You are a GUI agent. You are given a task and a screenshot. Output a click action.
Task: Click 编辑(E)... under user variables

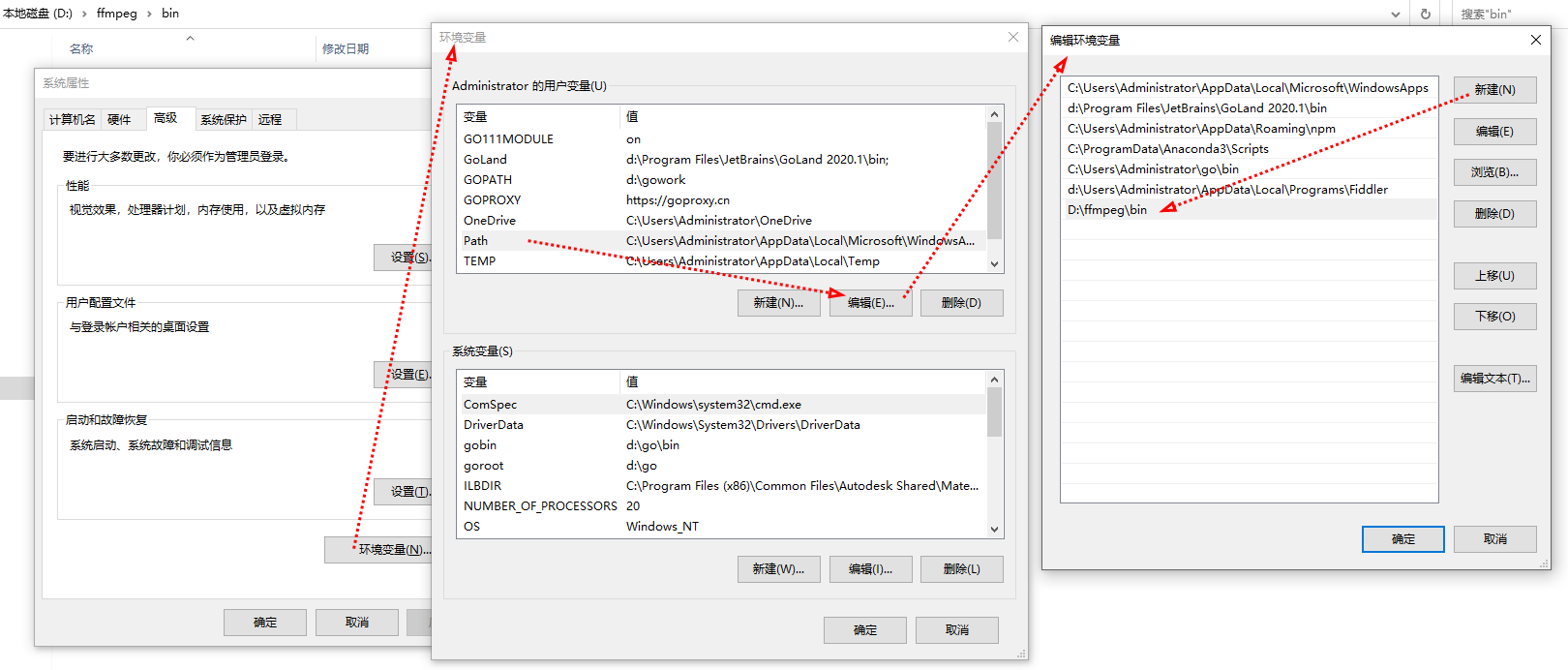(x=870, y=303)
